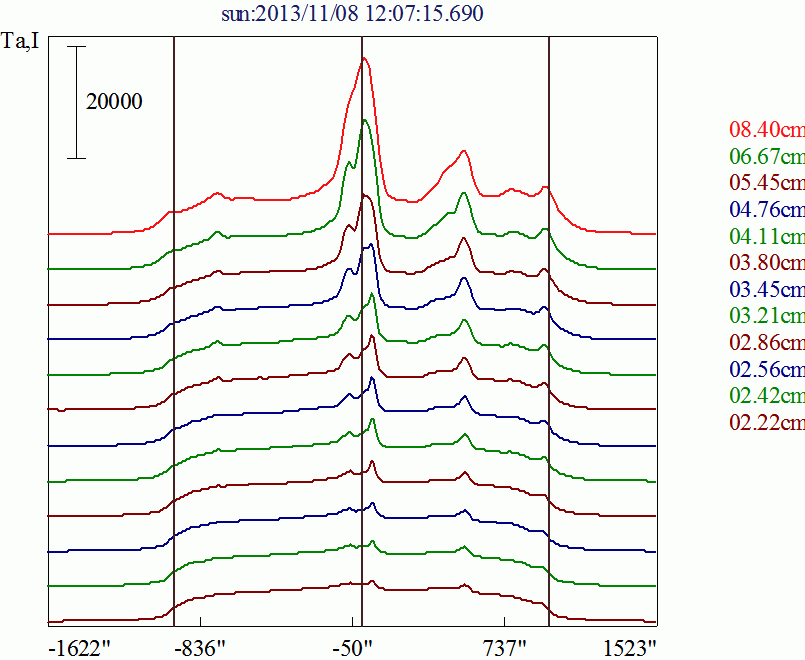805x660 pixels.
Task: Click the 04.11cm wavelength legend label
Action: click(x=767, y=236)
